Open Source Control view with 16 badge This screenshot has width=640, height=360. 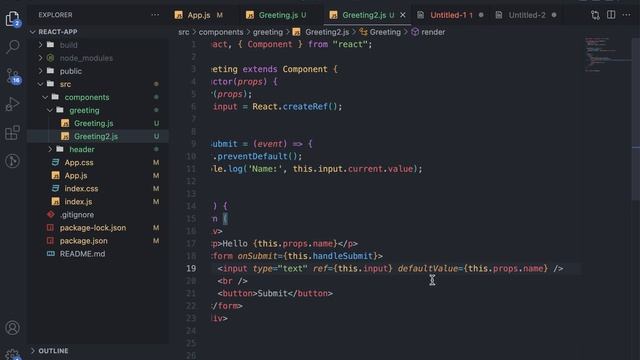pyautogui.click(x=13, y=76)
